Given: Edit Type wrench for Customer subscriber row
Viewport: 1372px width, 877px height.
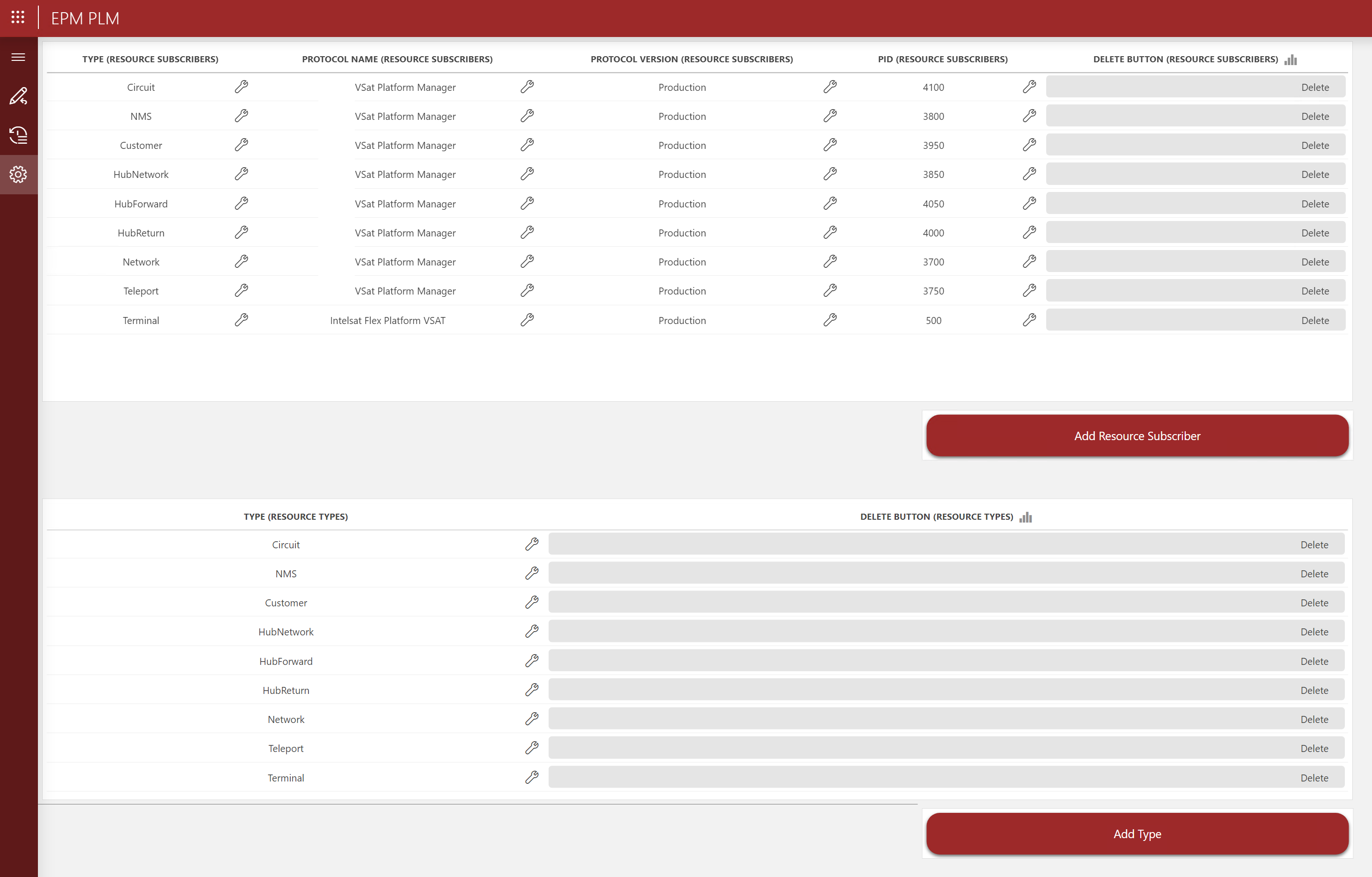Looking at the screenshot, I should click(x=242, y=145).
